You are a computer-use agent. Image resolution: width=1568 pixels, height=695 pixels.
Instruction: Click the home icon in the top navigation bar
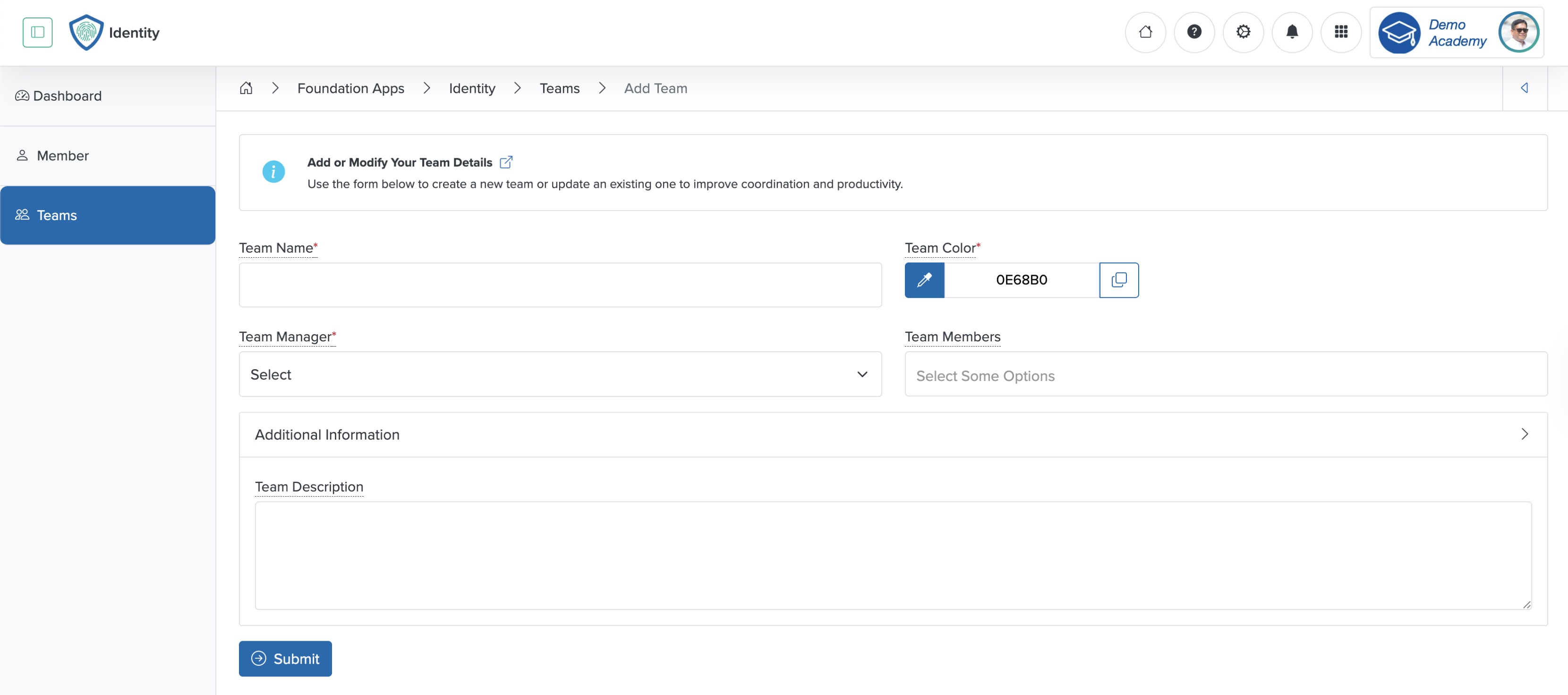[1146, 32]
